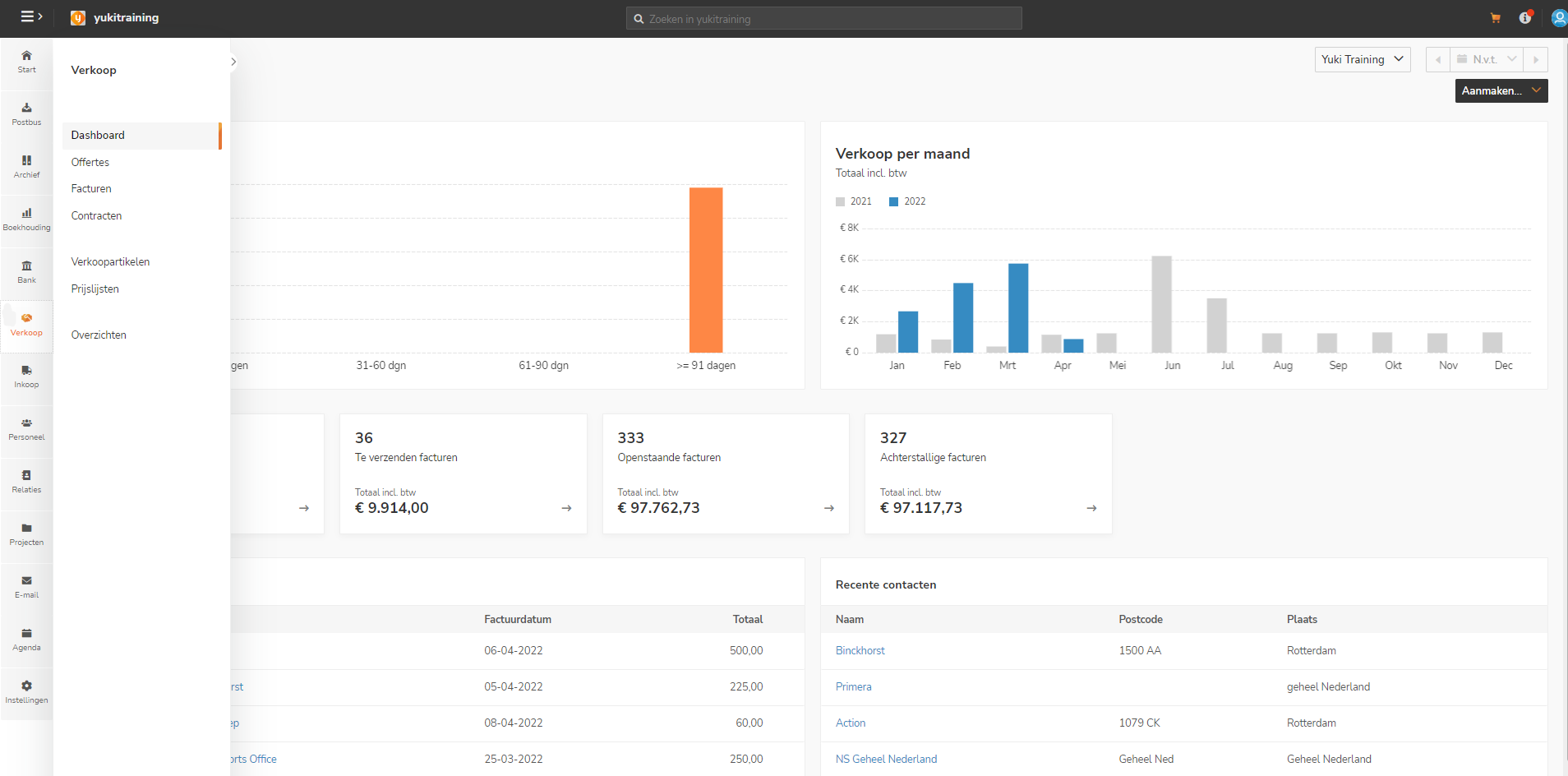Open the shopping cart icon
Image resolution: width=1568 pixels, height=776 pixels.
[1495, 18]
